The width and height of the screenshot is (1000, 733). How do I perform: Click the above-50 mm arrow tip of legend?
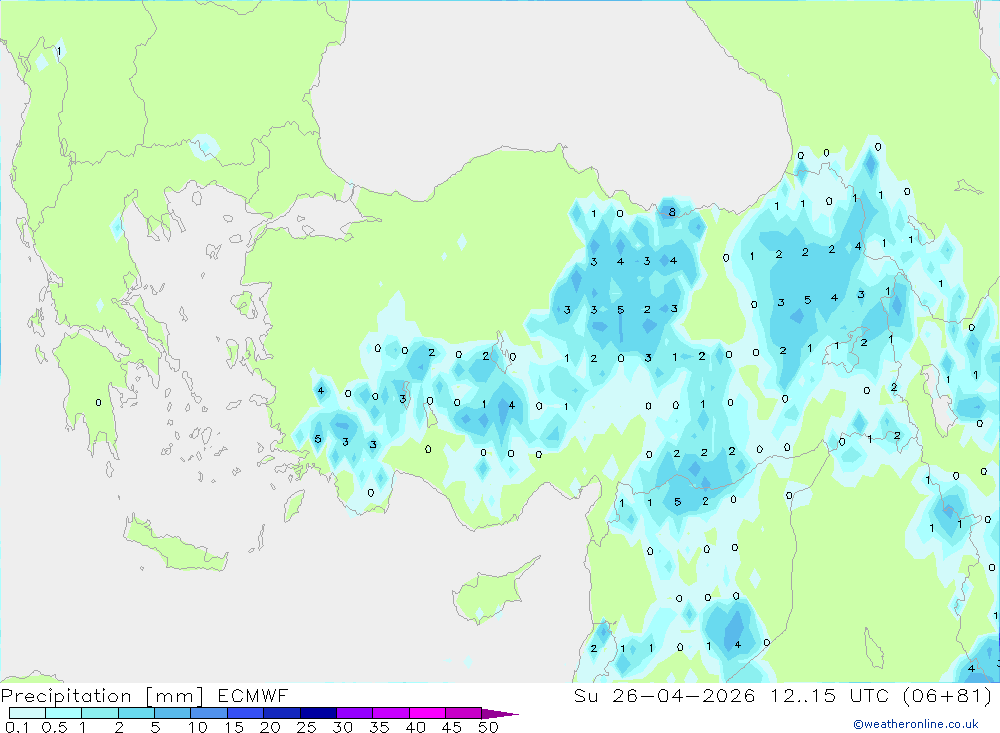(x=500, y=714)
